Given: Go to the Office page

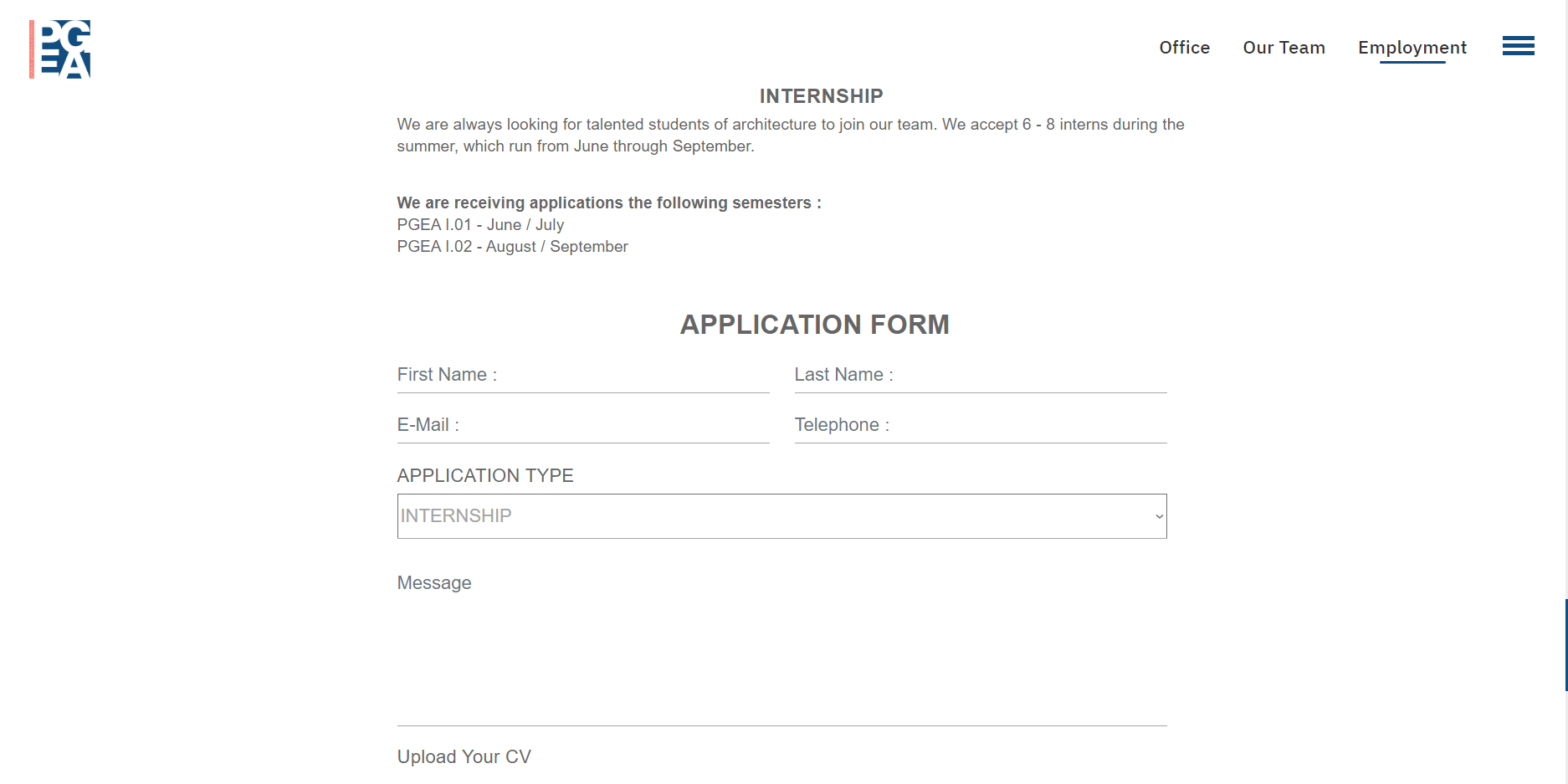Looking at the screenshot, I should (x=1184, y=48).
